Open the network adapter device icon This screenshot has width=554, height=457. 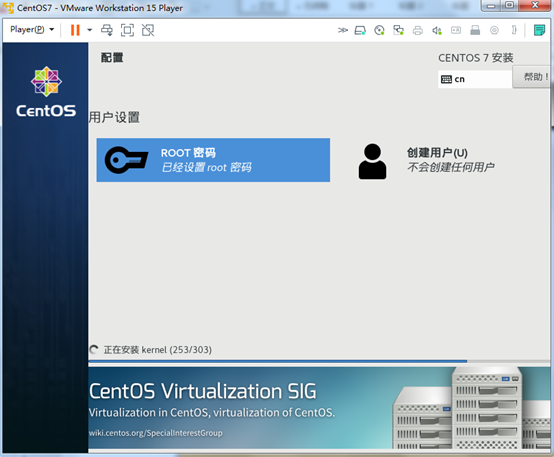(x=399, y=30)
